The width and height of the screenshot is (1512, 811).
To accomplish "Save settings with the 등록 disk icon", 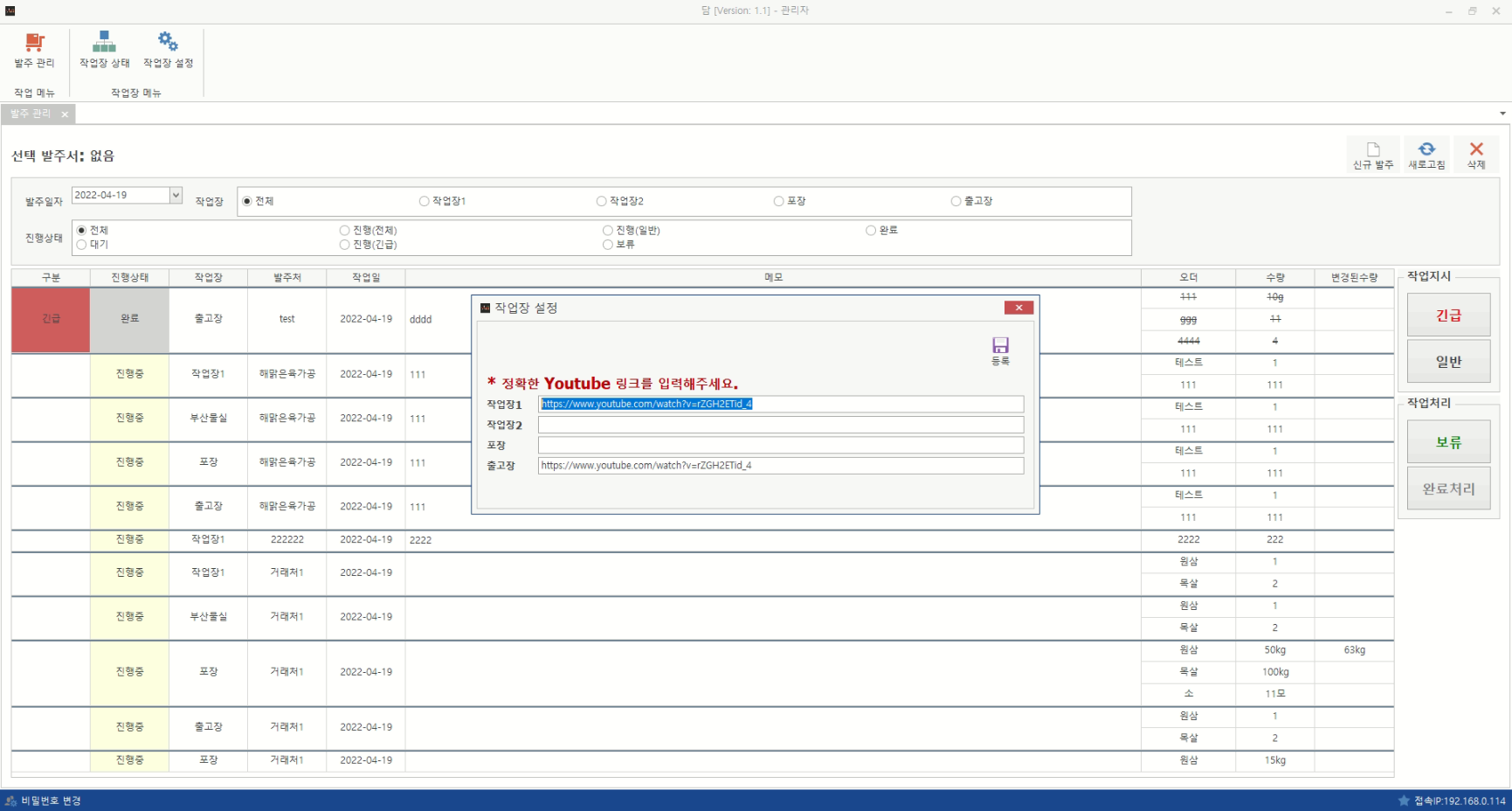I will tap(1000, 346).
